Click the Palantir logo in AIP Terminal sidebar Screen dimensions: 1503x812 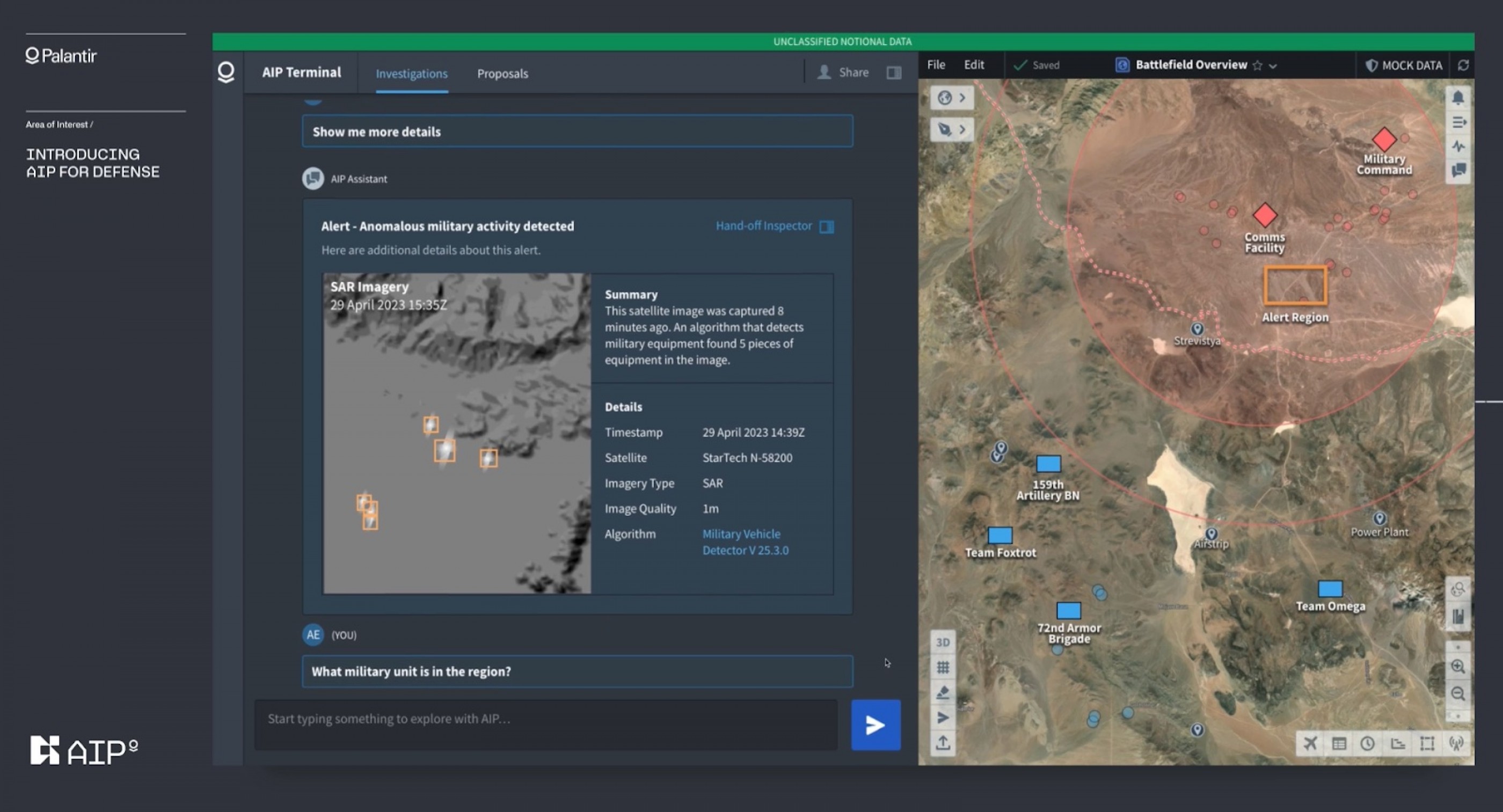[226, 72]
